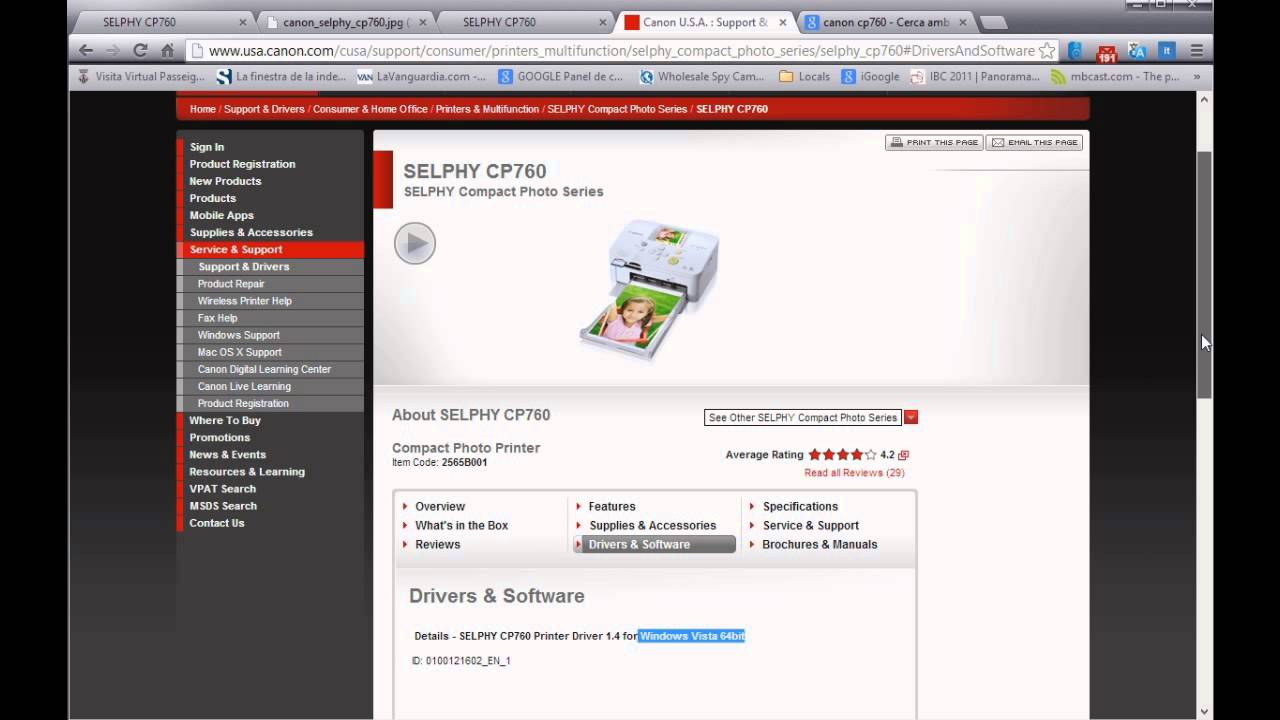The width and height of the screenshot is (1280, 720).
Task: Open the browser home page icon
Action: [167, 50]
